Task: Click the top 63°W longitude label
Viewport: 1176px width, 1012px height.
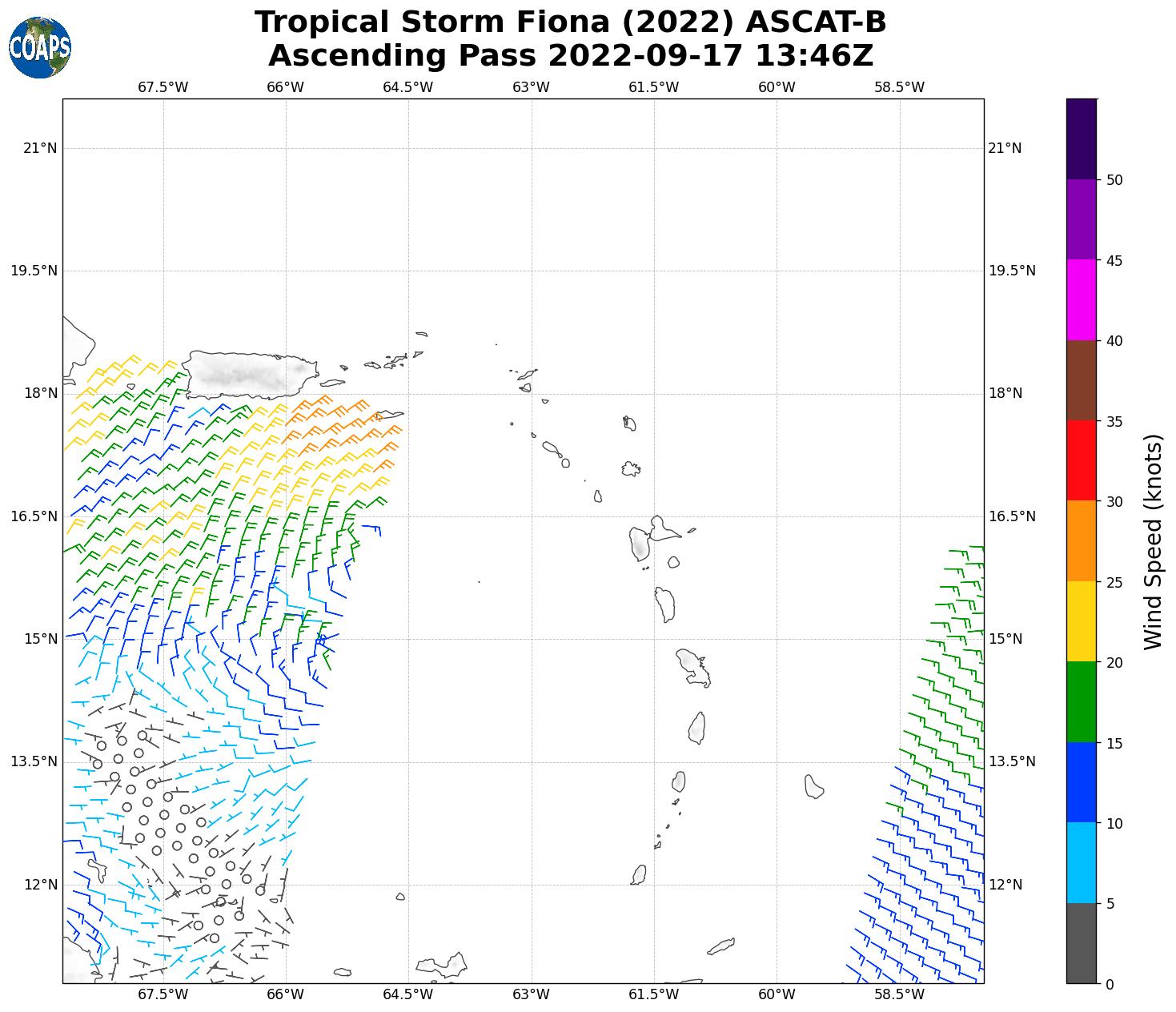Action: (x=531, y=87)
